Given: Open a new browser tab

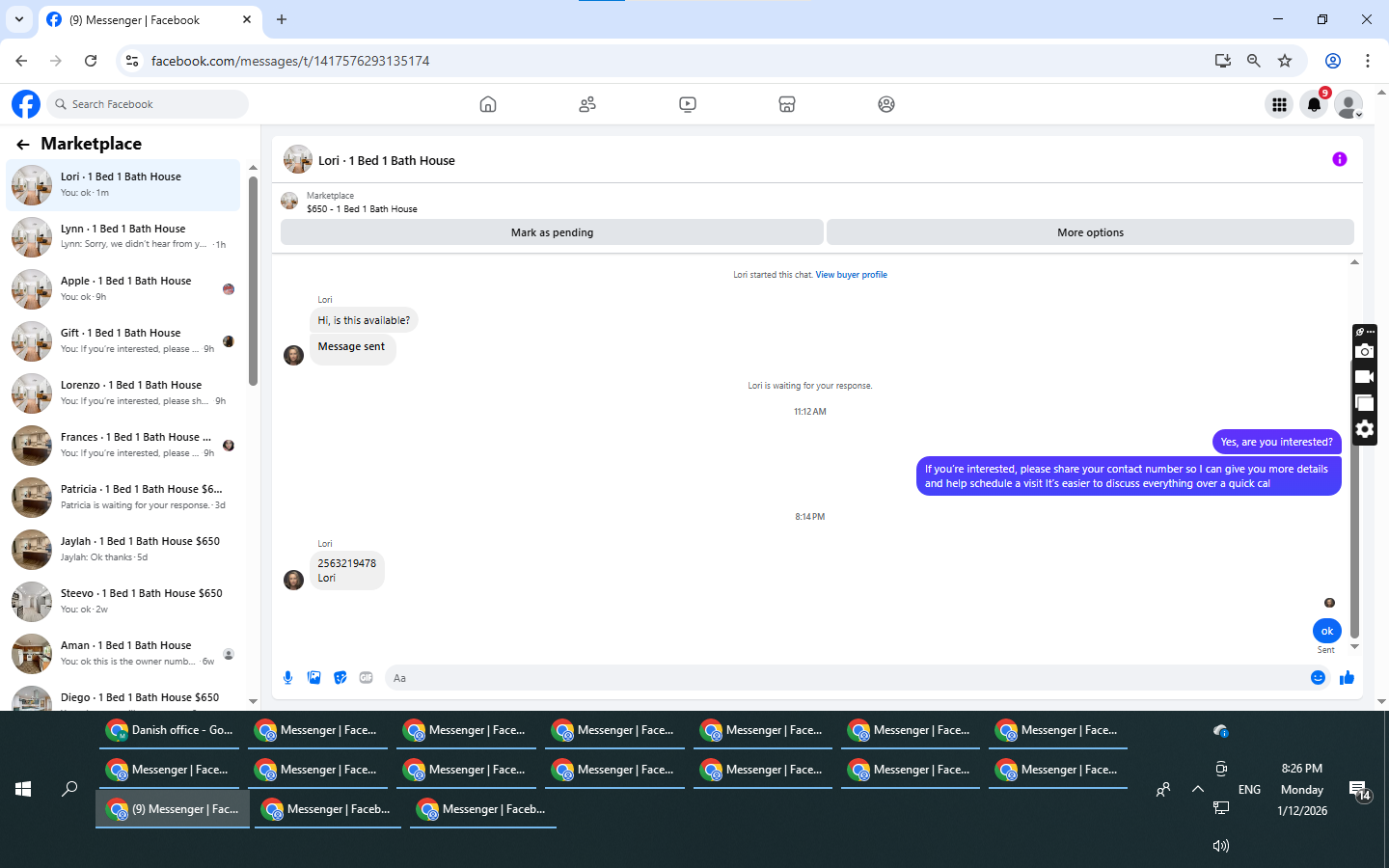Looking at the screenshot, I should click(282, 19).
